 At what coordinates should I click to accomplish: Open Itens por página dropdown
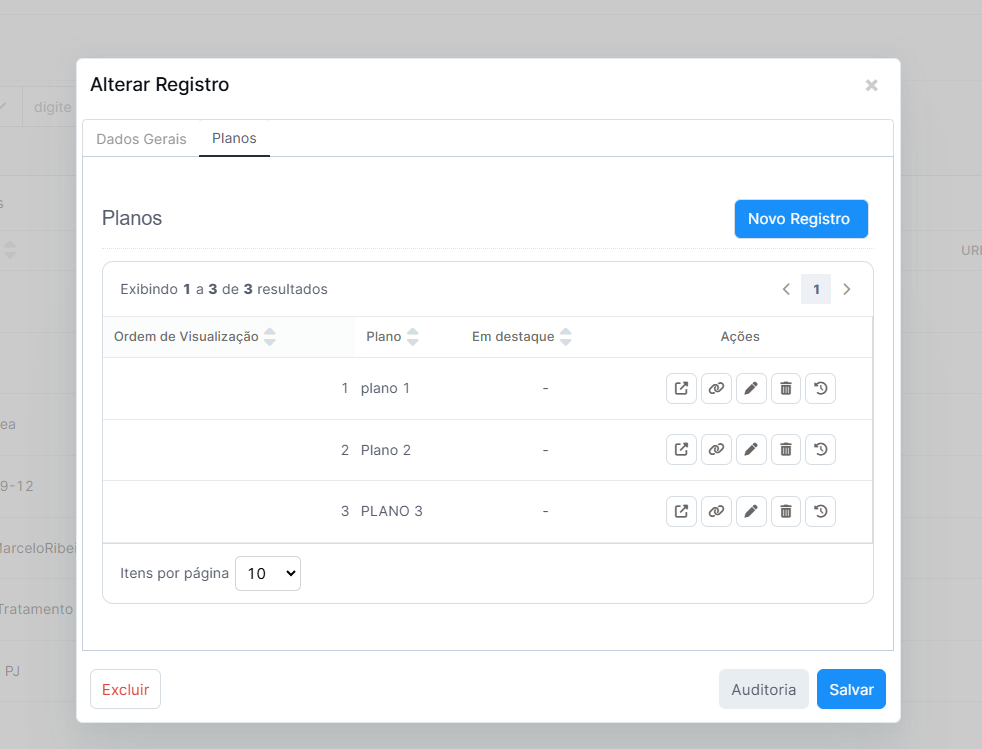point(268,573)
